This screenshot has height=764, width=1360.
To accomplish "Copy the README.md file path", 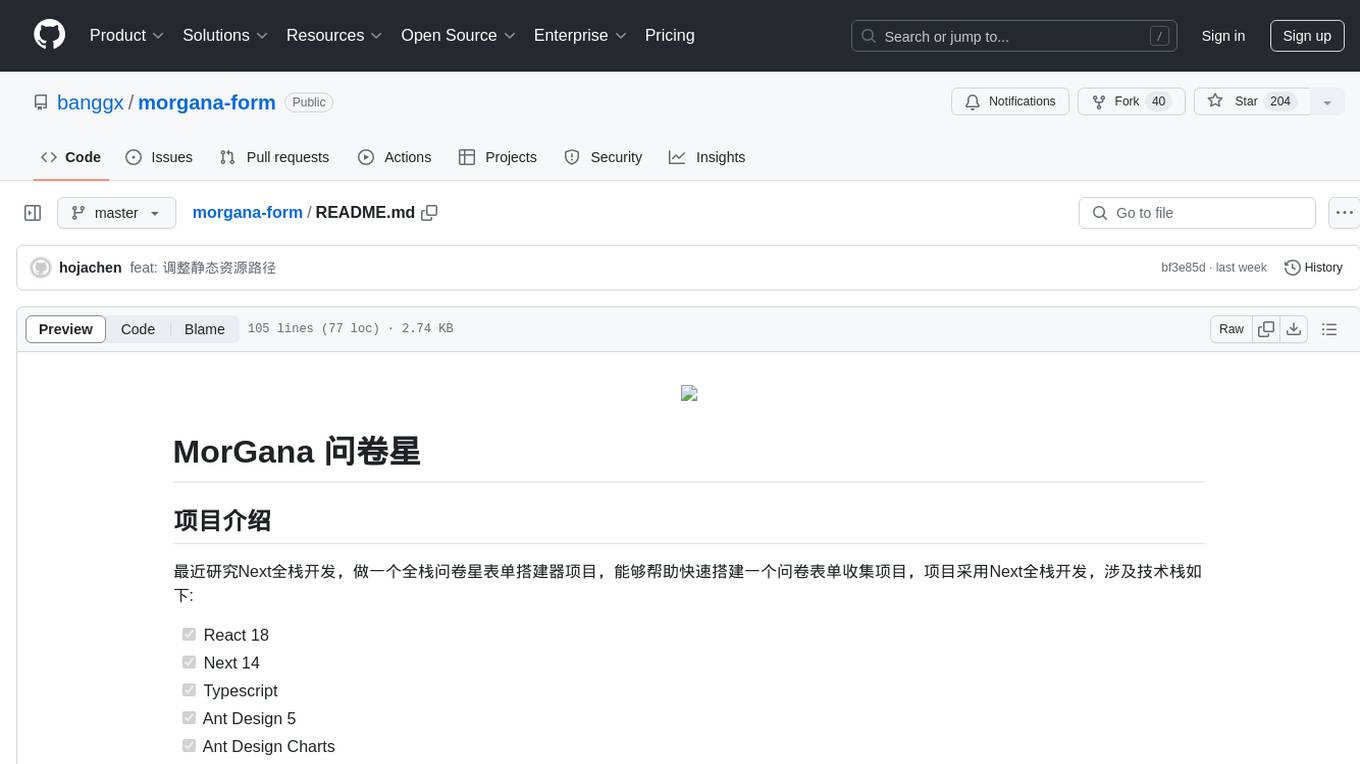I will (430, 213).
